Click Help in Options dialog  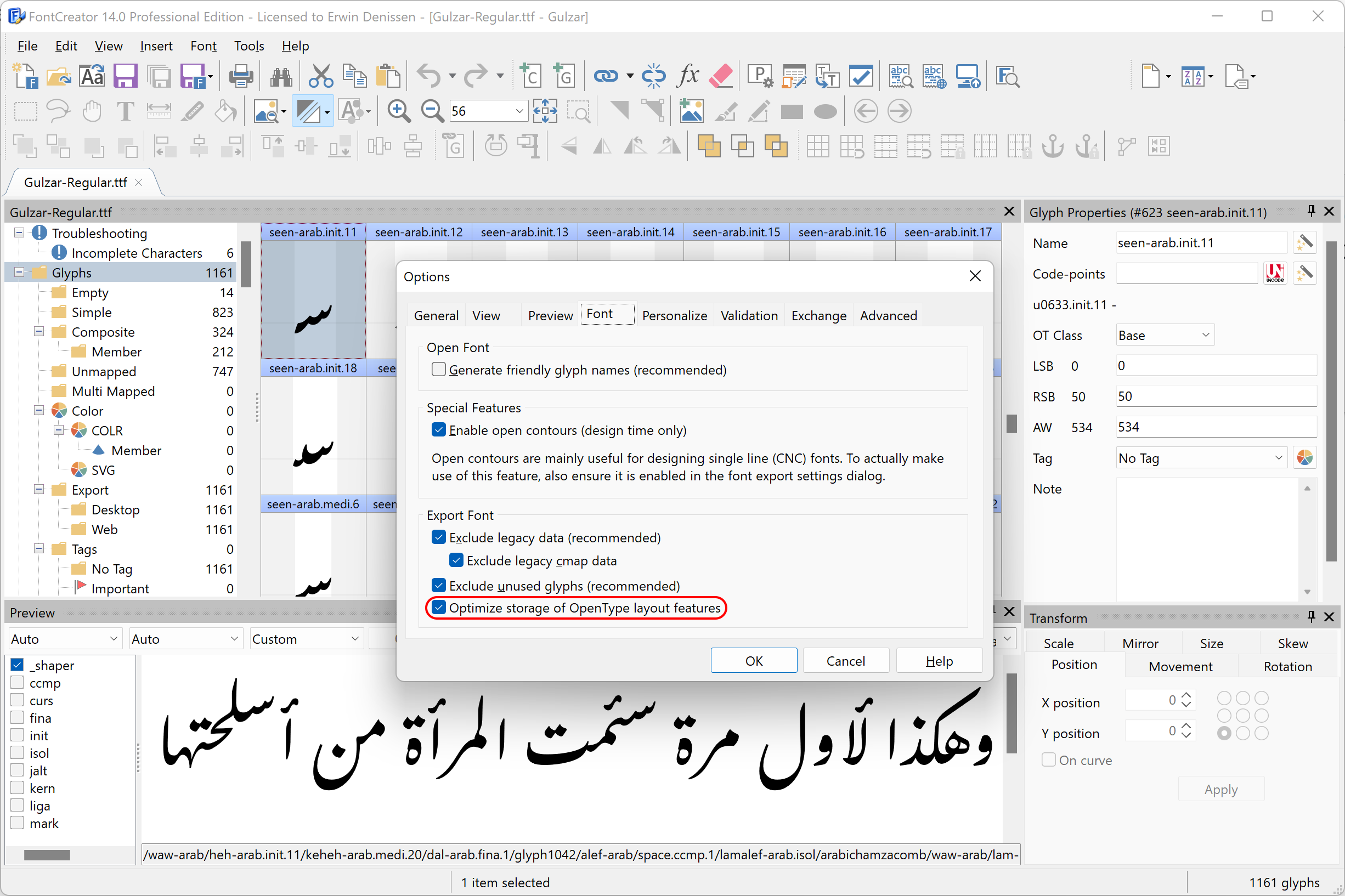click(x=939, y=661)
